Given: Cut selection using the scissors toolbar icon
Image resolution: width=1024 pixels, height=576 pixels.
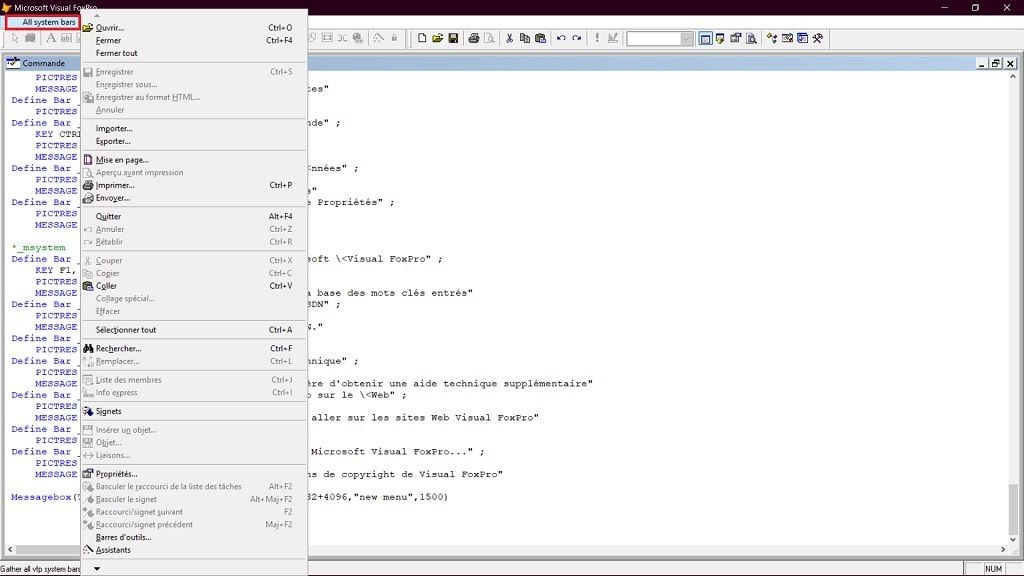Looking at the screenshot, I should [x=508, y=38].
